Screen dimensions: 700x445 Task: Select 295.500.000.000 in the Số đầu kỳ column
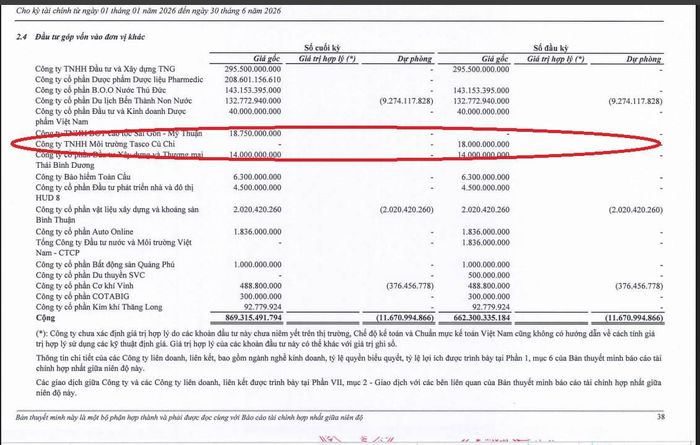point(481,69)
